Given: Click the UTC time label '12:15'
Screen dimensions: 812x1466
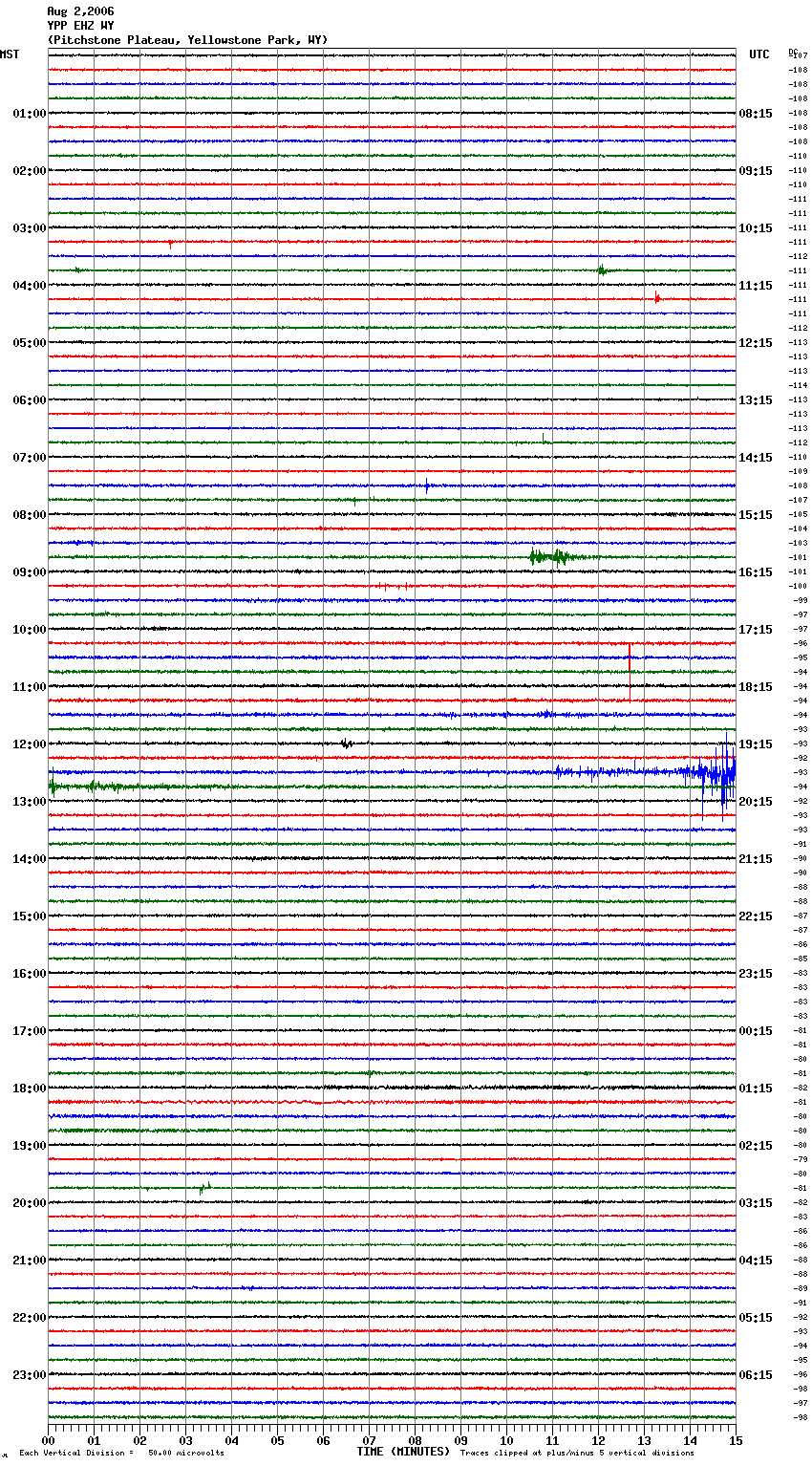Looking at the screenshot, I should click(x=756, y=343).
